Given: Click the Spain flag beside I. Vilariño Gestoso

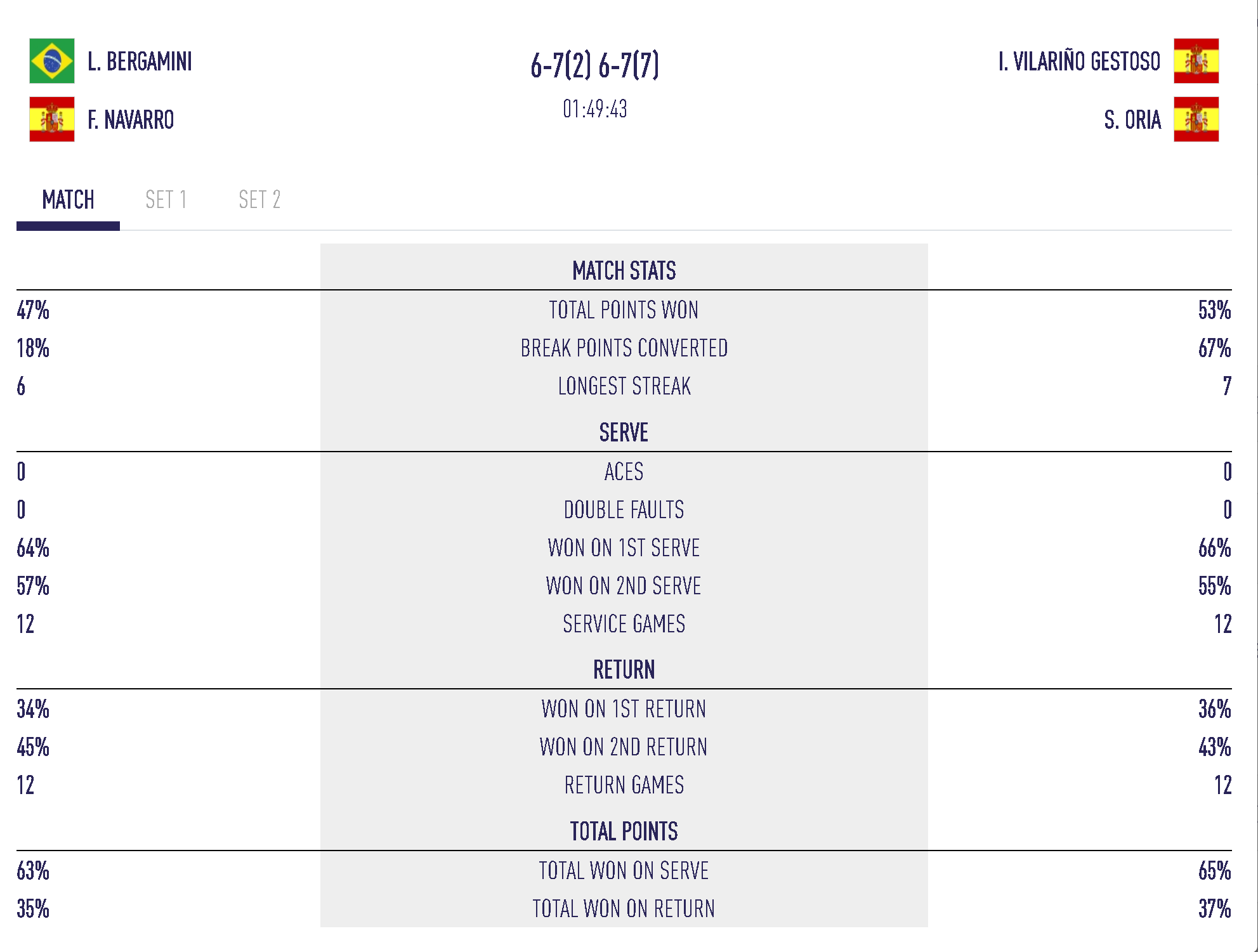Looking at the screenshot, I should pos(1196,61).
